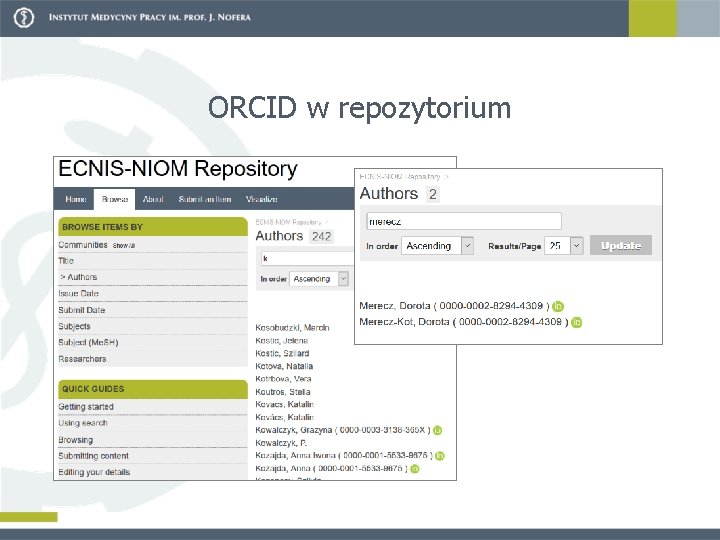Open author Kotrbova, Vera
The height and width of the screenshot is (540, 720).
coord(283,379)
